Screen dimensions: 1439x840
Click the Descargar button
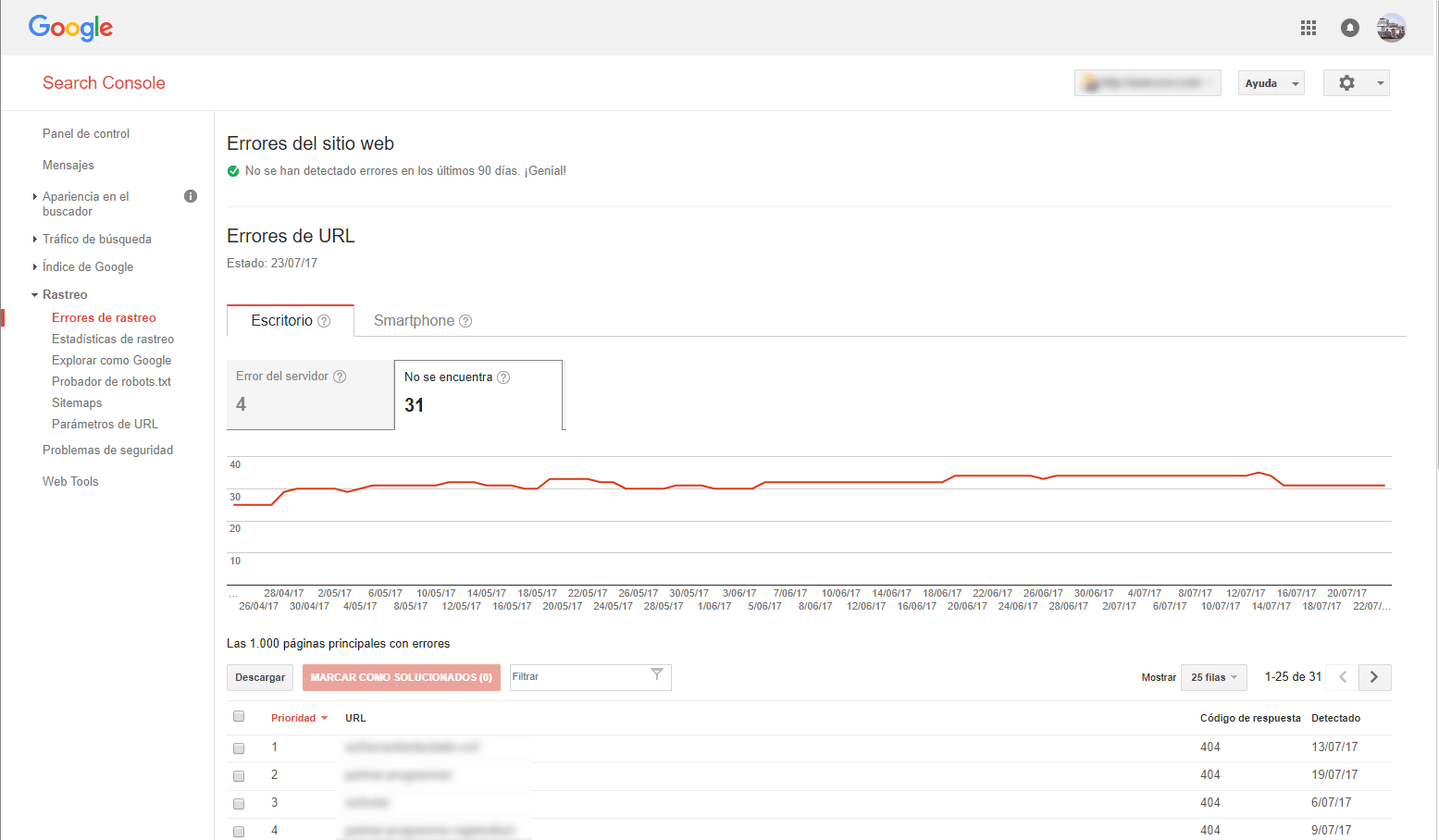point(260,677)
